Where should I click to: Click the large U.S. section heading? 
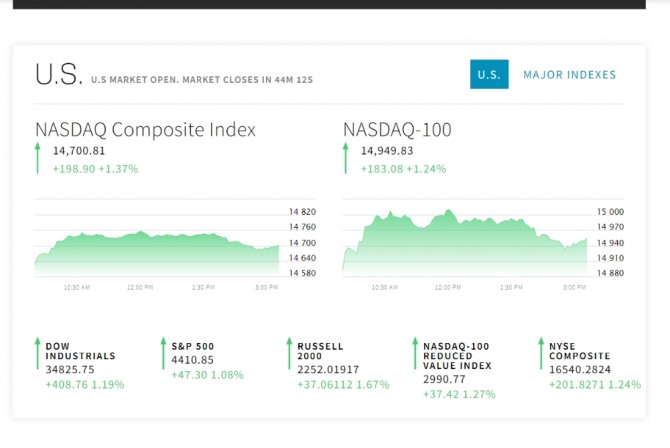coord(56,74)
